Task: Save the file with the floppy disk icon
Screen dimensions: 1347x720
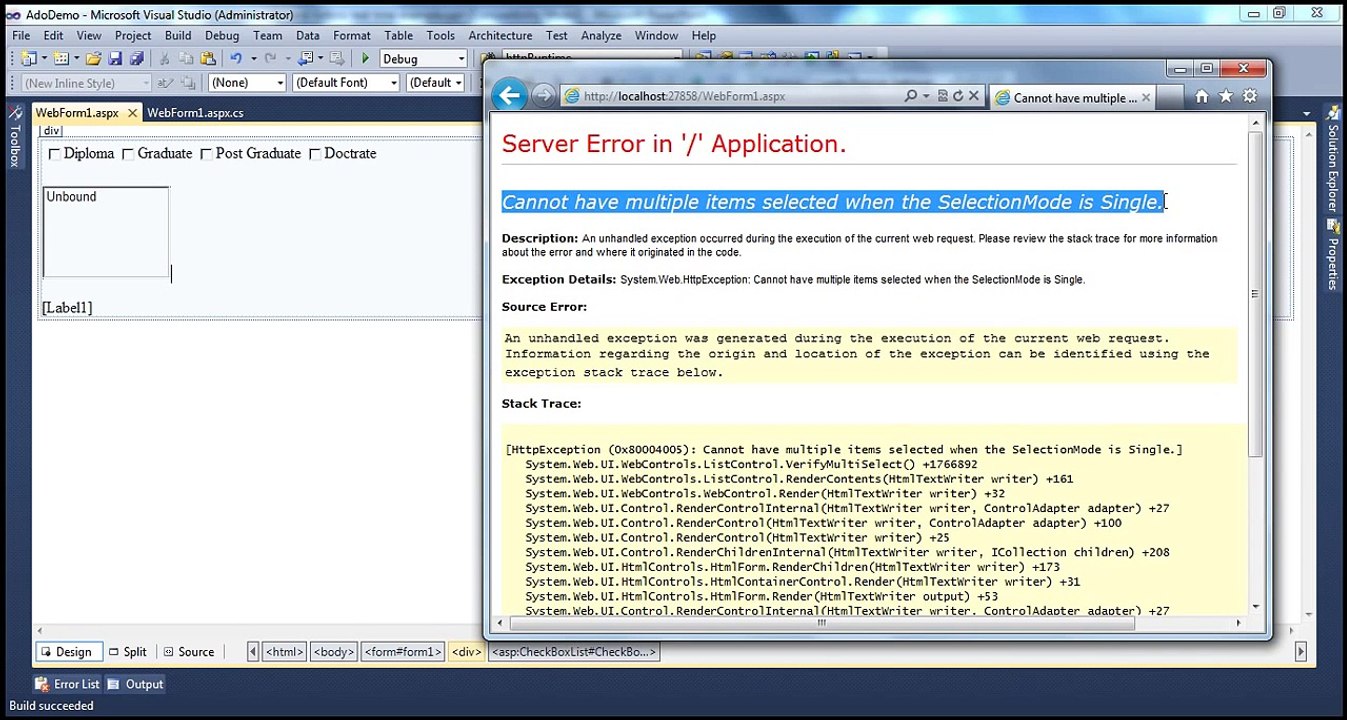Action: click(115, 59)
